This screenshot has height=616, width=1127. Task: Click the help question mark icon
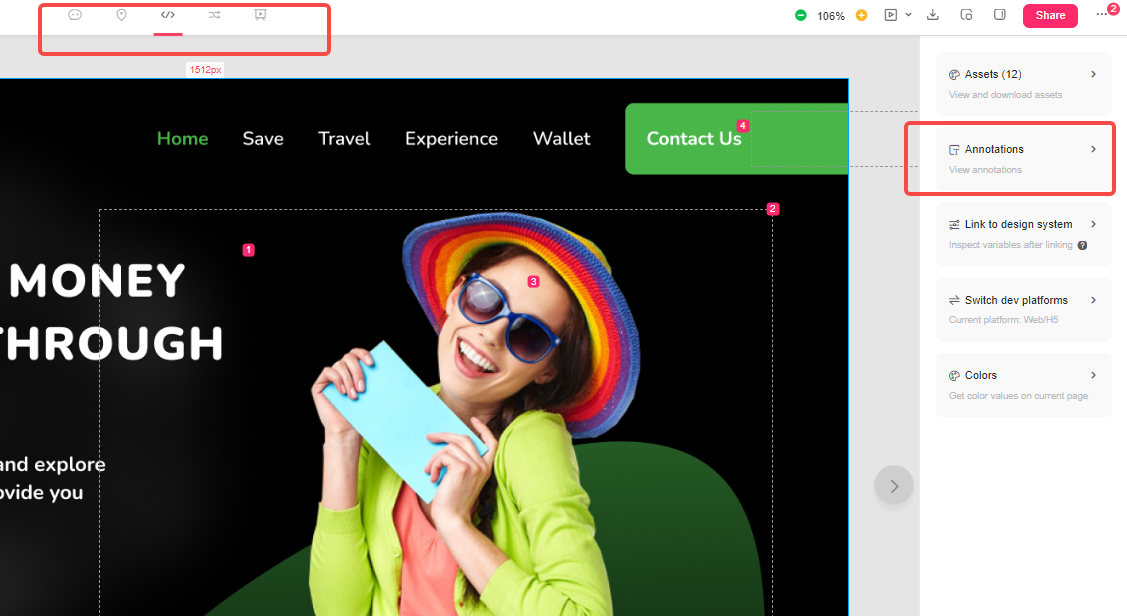(1082, 245)
